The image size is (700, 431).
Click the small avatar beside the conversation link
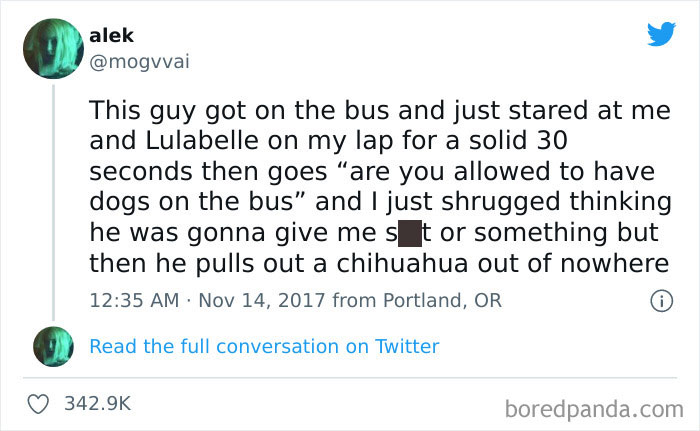coord(53,346)
